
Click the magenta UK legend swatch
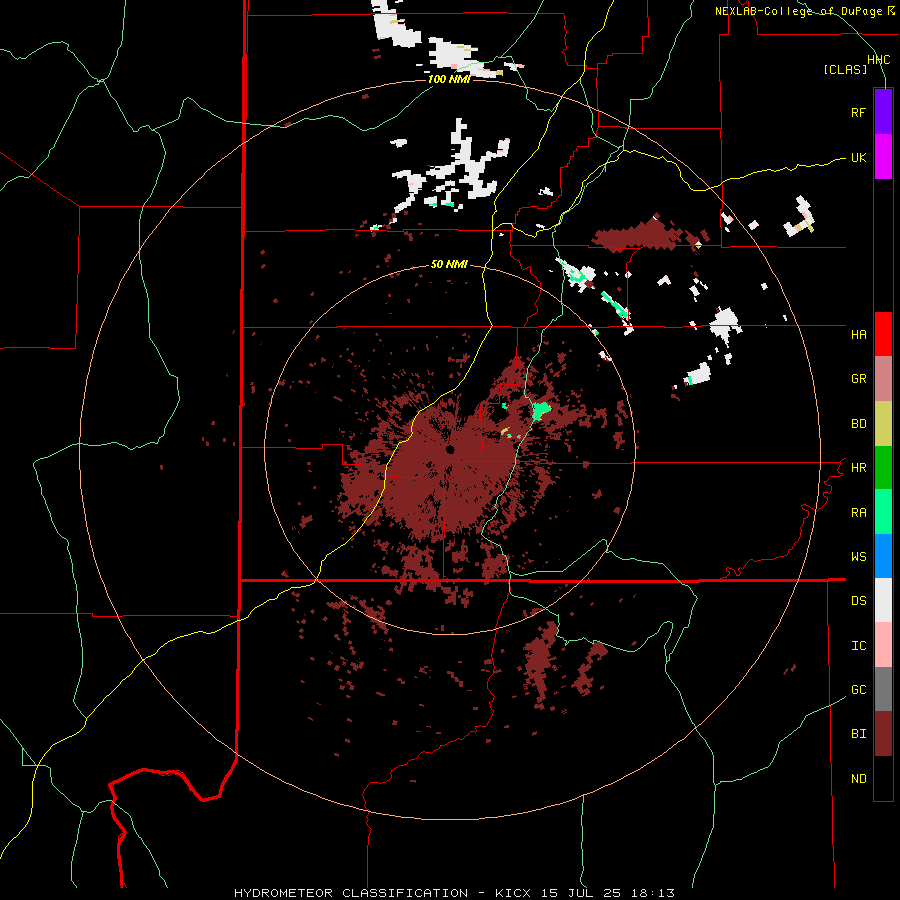[883, 157]
